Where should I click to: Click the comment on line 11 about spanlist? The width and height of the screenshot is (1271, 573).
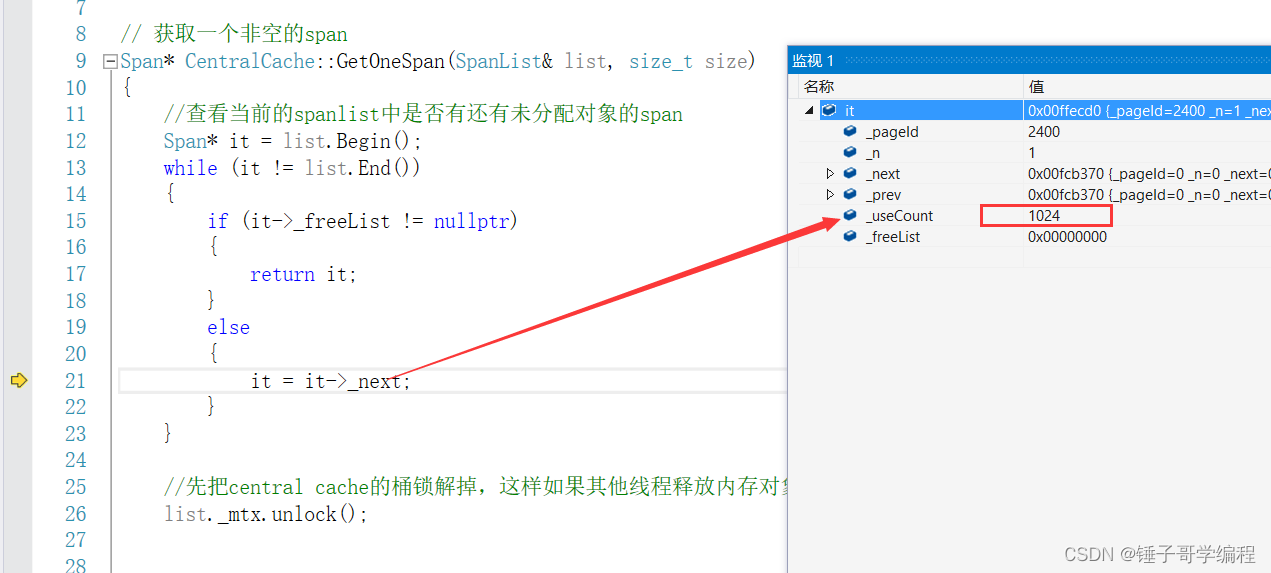(423, 114)
